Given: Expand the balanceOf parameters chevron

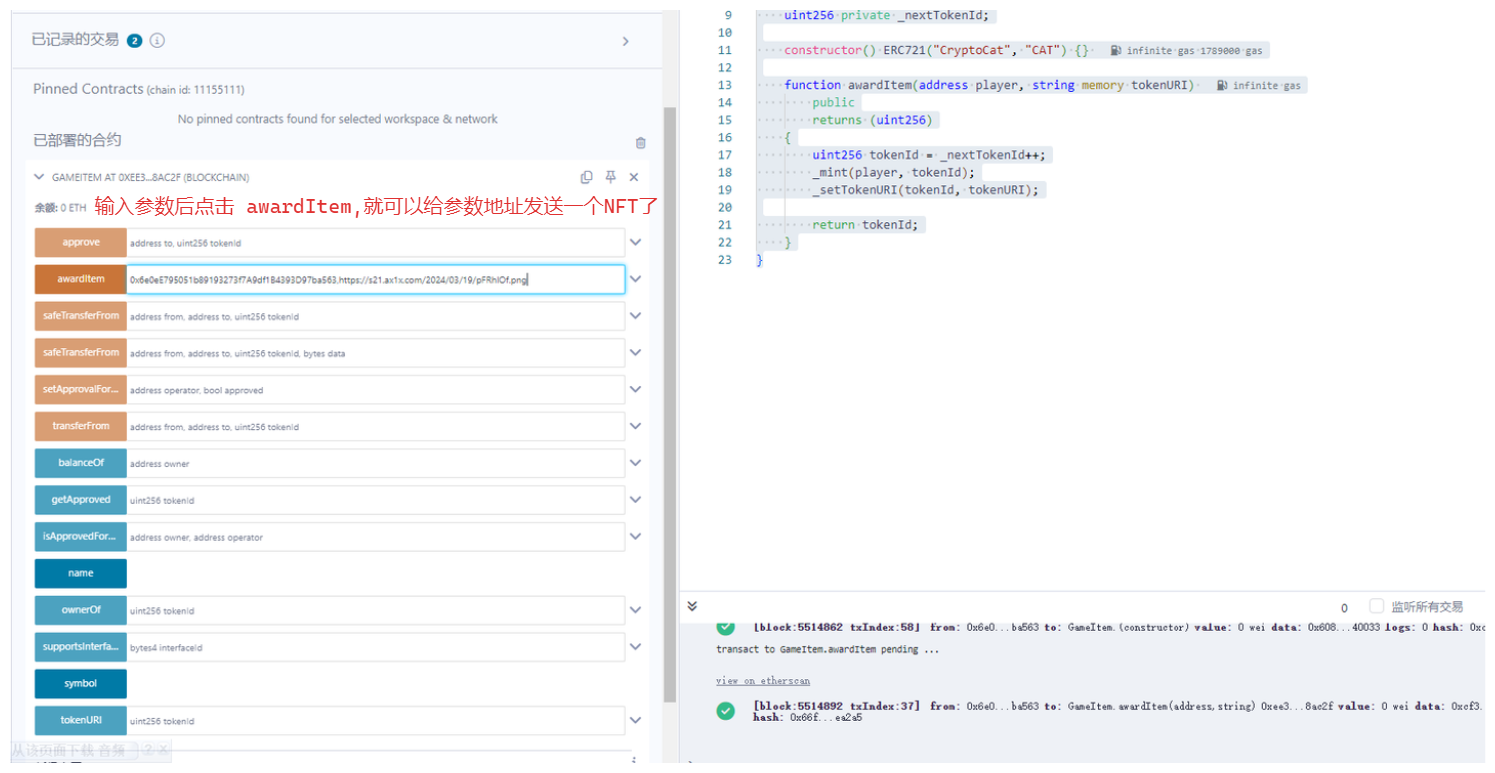Looking at the screenshot, I should click(635, 463).
